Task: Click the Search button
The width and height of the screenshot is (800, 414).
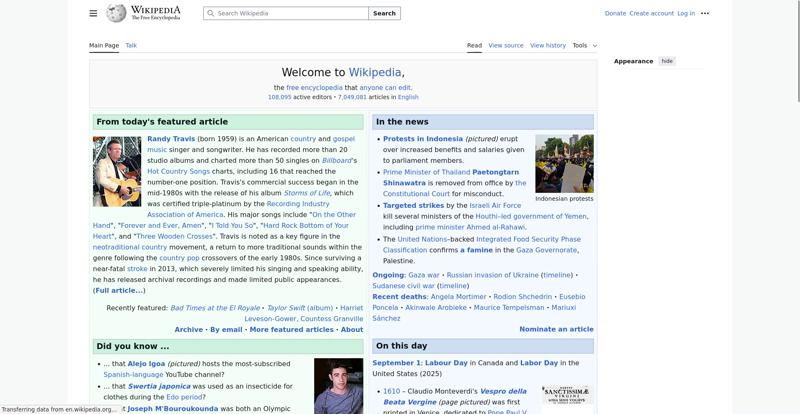Action: (x=384, y=13)
